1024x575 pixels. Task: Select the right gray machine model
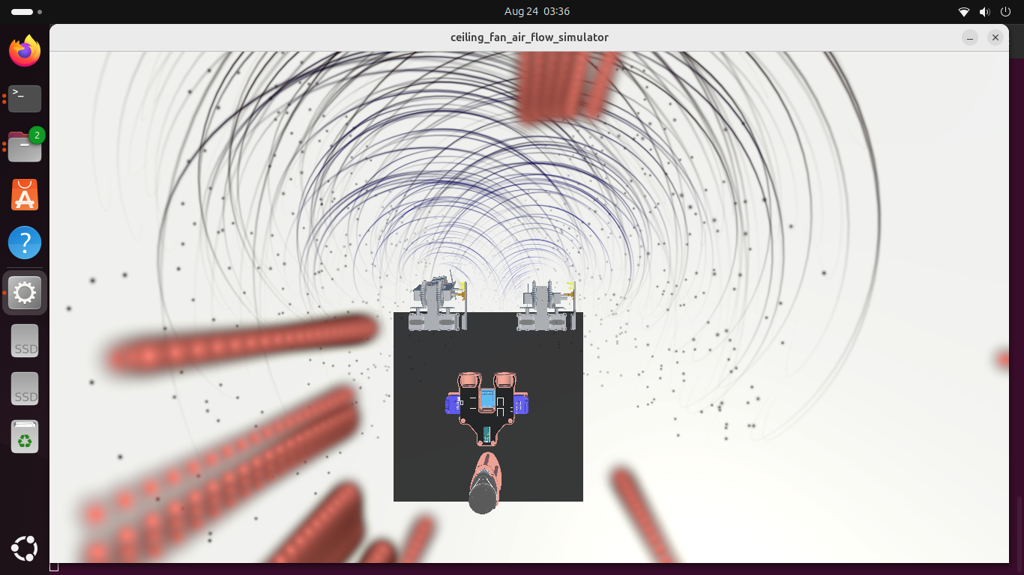coord(546,306)
